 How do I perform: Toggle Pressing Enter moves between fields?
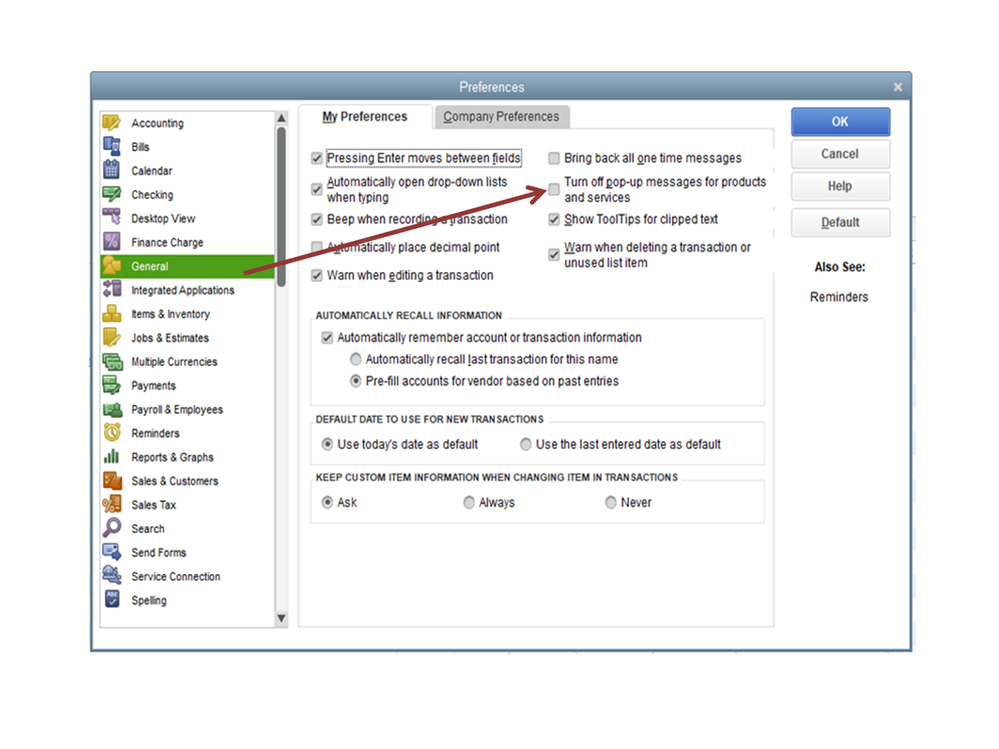pos(317,158)
